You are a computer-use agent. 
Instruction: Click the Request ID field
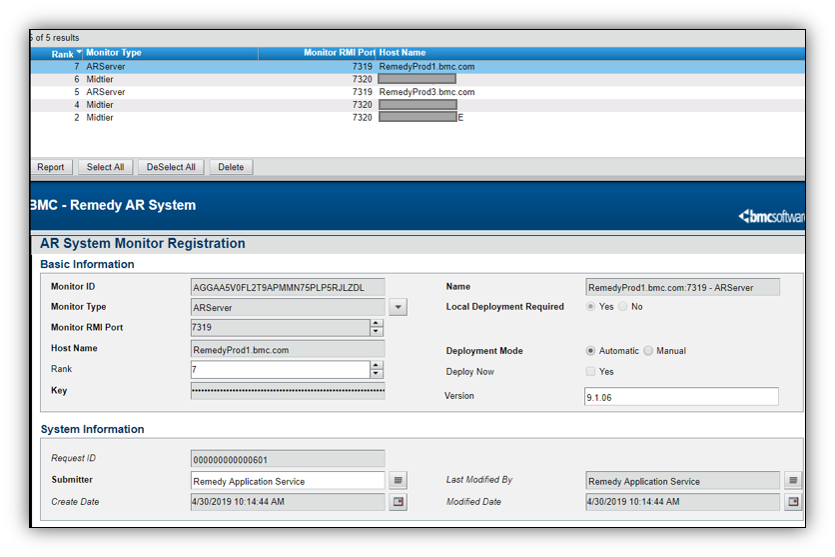288,459
